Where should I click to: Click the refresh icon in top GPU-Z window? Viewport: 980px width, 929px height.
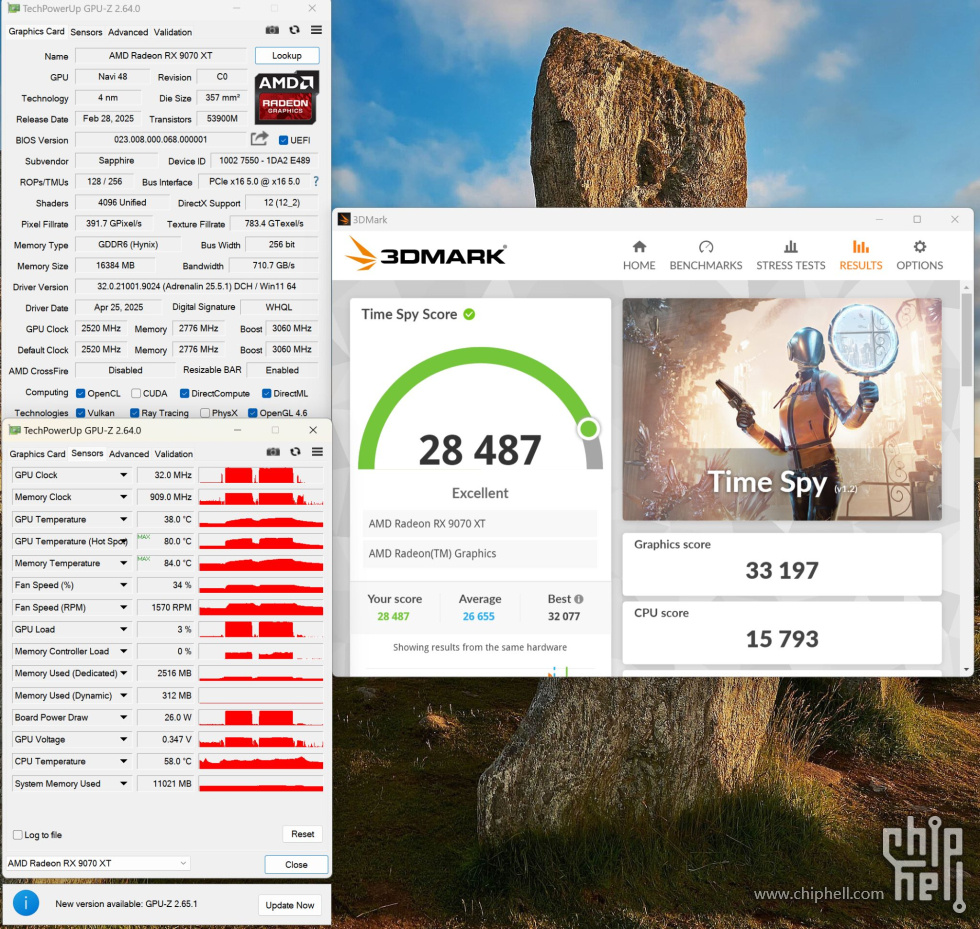click(294, 30)
